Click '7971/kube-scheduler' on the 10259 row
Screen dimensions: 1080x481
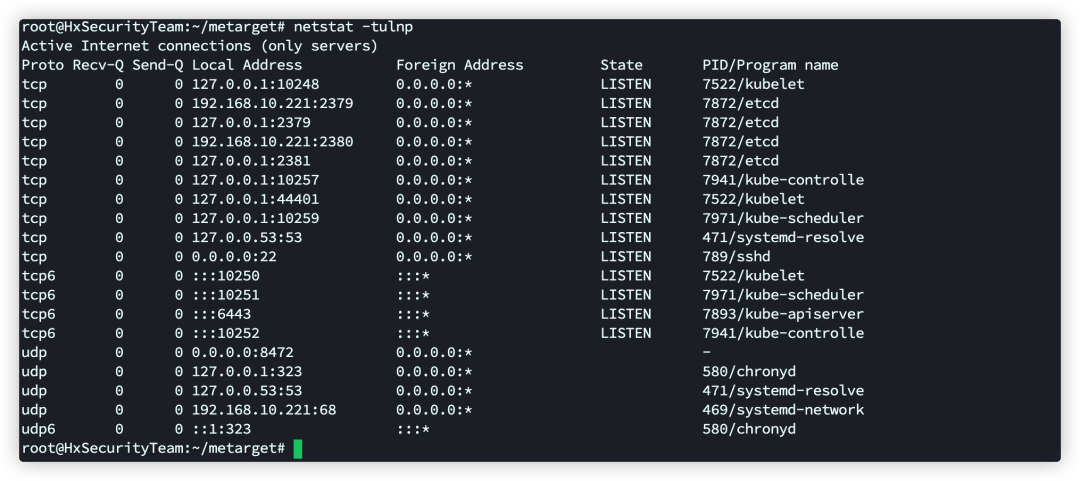[x=783, y=218]
